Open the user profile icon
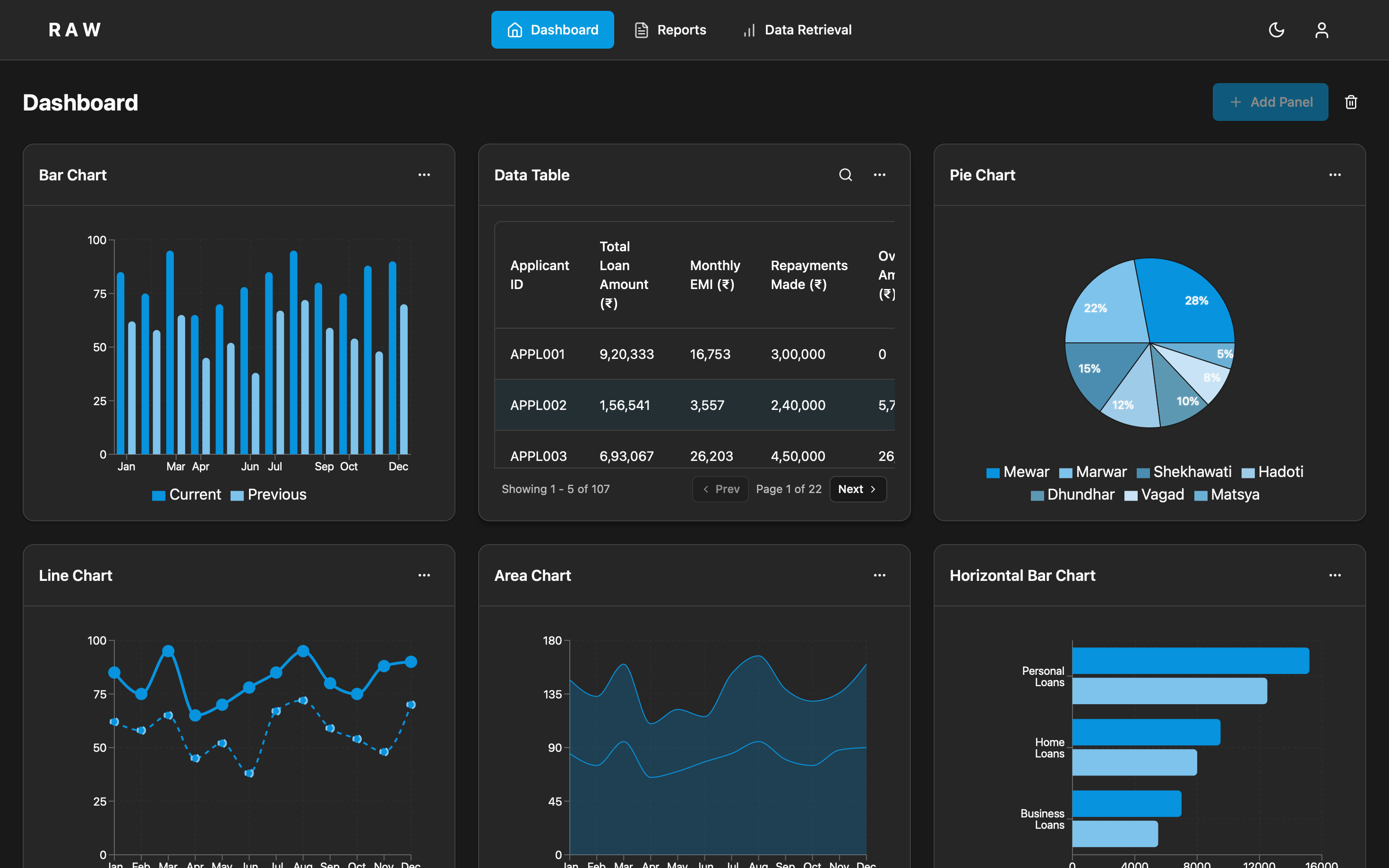This screenshot has height=868, width=1389. click(1321, 29)
